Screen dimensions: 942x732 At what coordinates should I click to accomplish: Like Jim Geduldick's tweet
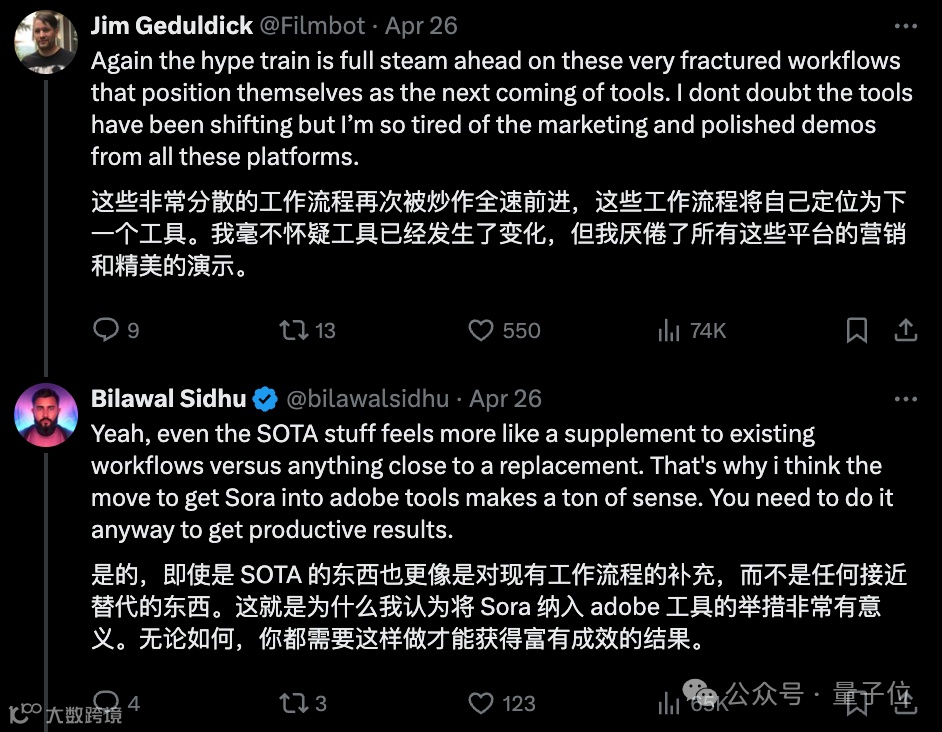point(481,330)
